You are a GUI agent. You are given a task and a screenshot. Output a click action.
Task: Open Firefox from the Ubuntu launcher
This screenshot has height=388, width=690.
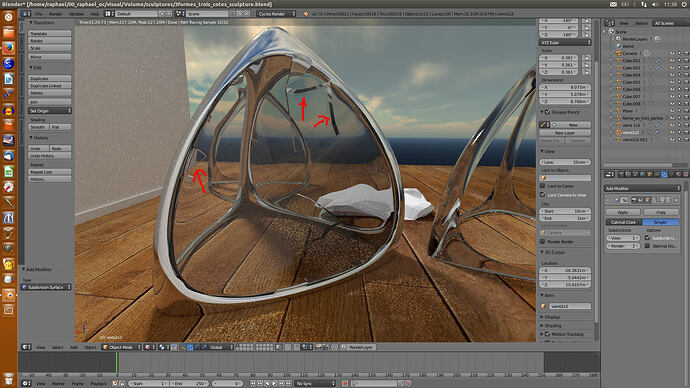click(x=8, y=48)
